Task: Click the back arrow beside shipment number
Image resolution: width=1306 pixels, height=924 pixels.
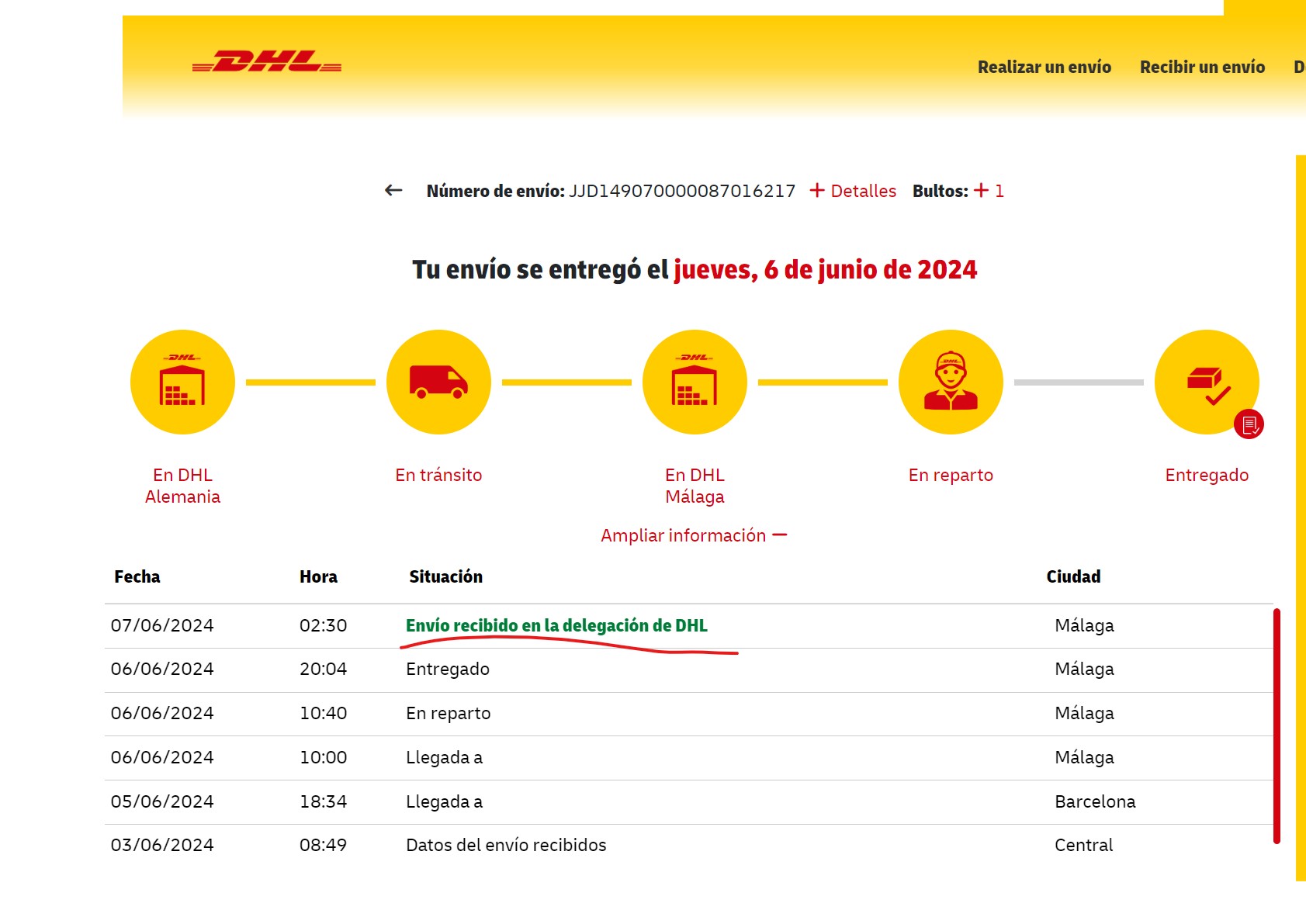Action: pos(393,191)
